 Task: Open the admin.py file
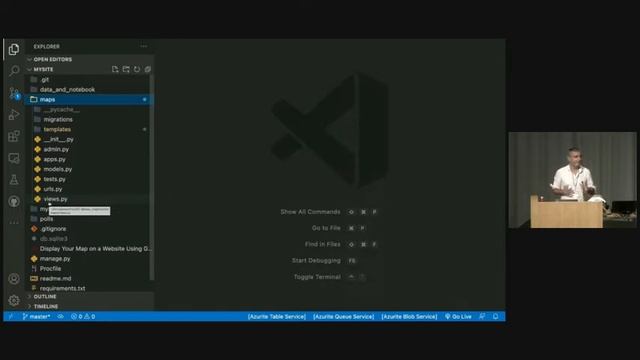[88, 149]
